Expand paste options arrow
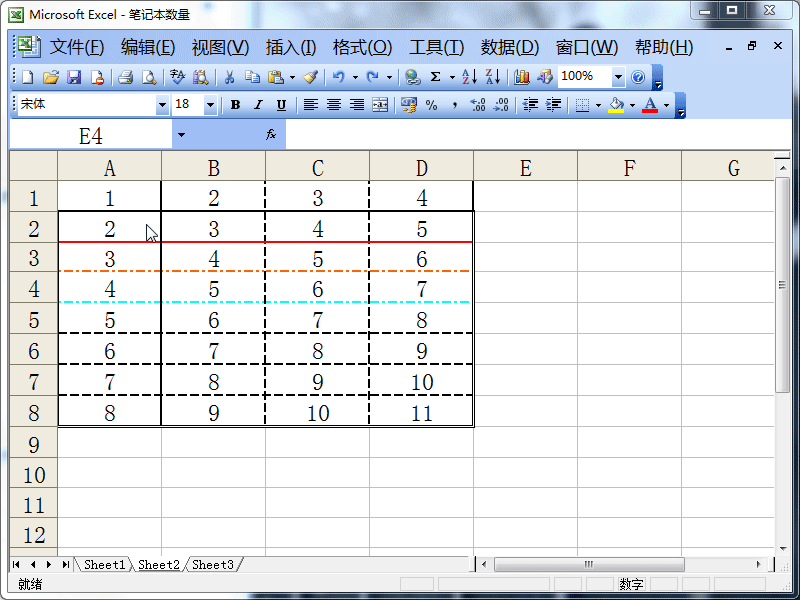The image size is (800, 600). point(292,78)
